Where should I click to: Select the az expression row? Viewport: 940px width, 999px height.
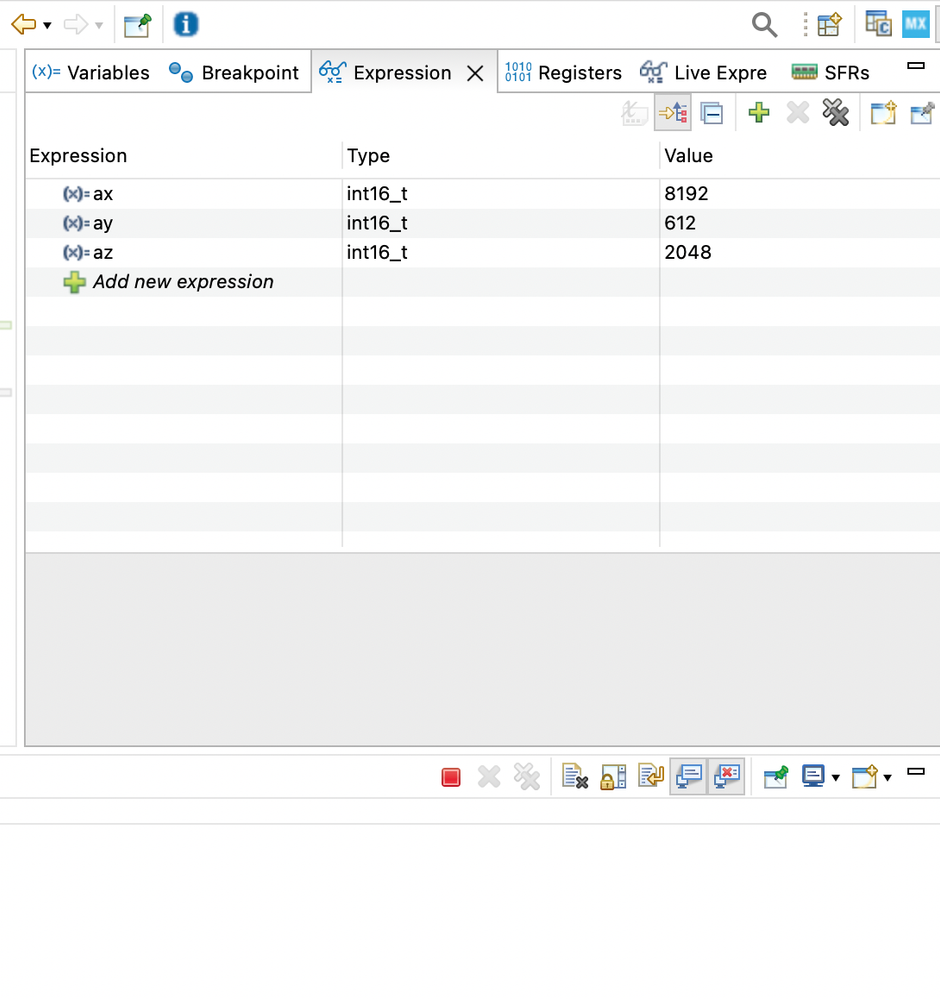(x=482, y=252)
